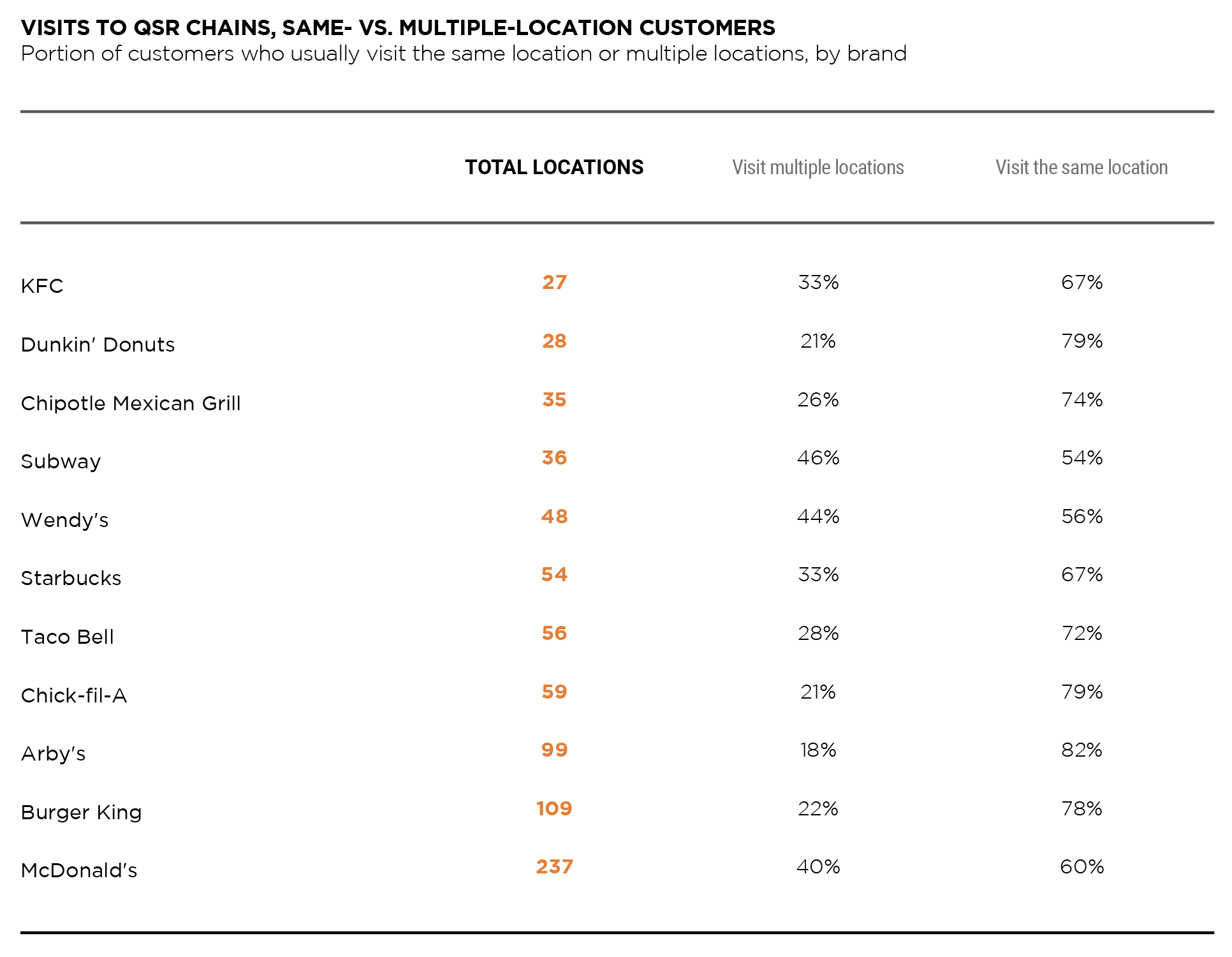
Task: Click the TOTAL LOCATIONS column header
Action: (x=554, y=167)
